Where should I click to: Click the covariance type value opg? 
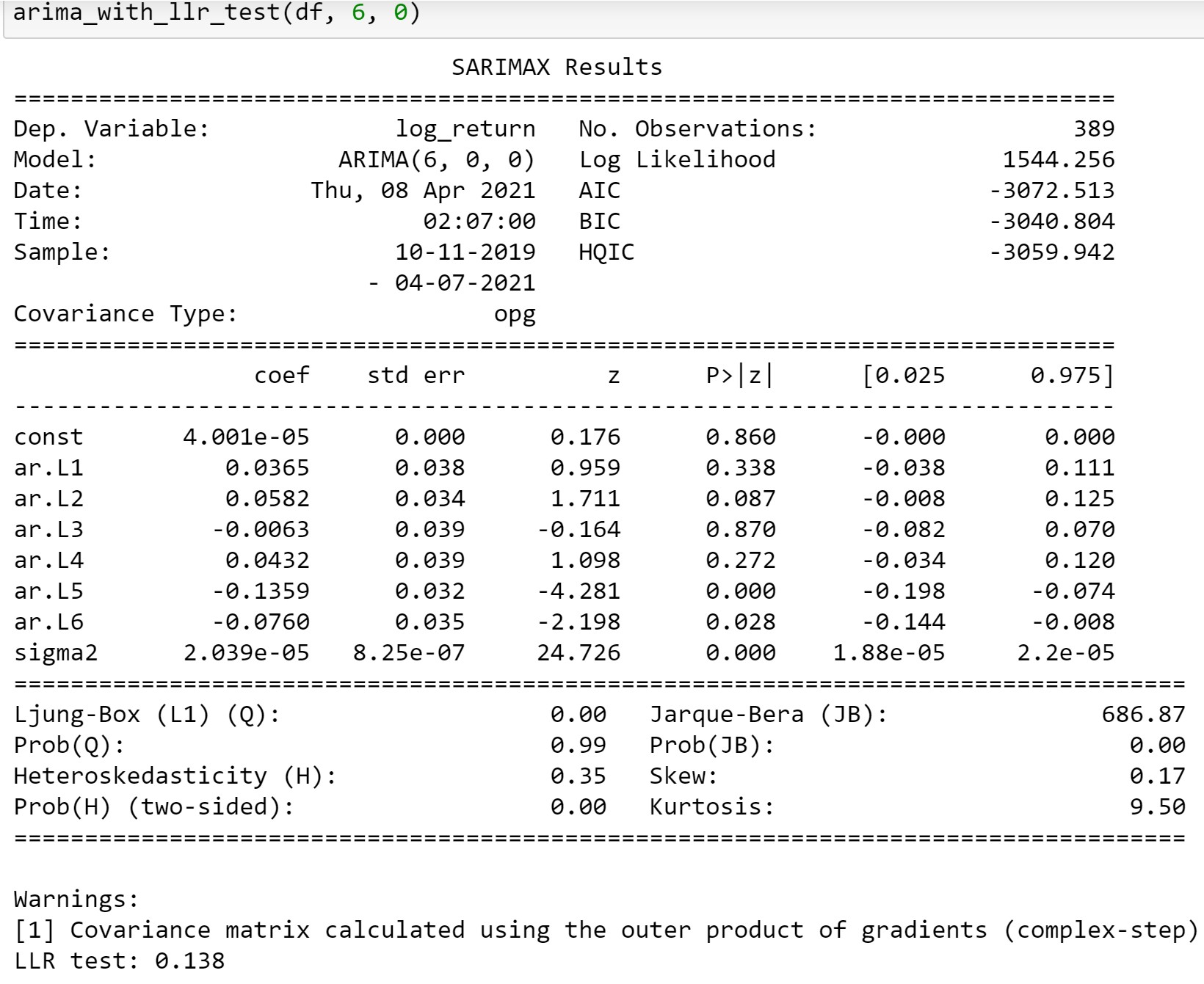click(x=515, y=316)
